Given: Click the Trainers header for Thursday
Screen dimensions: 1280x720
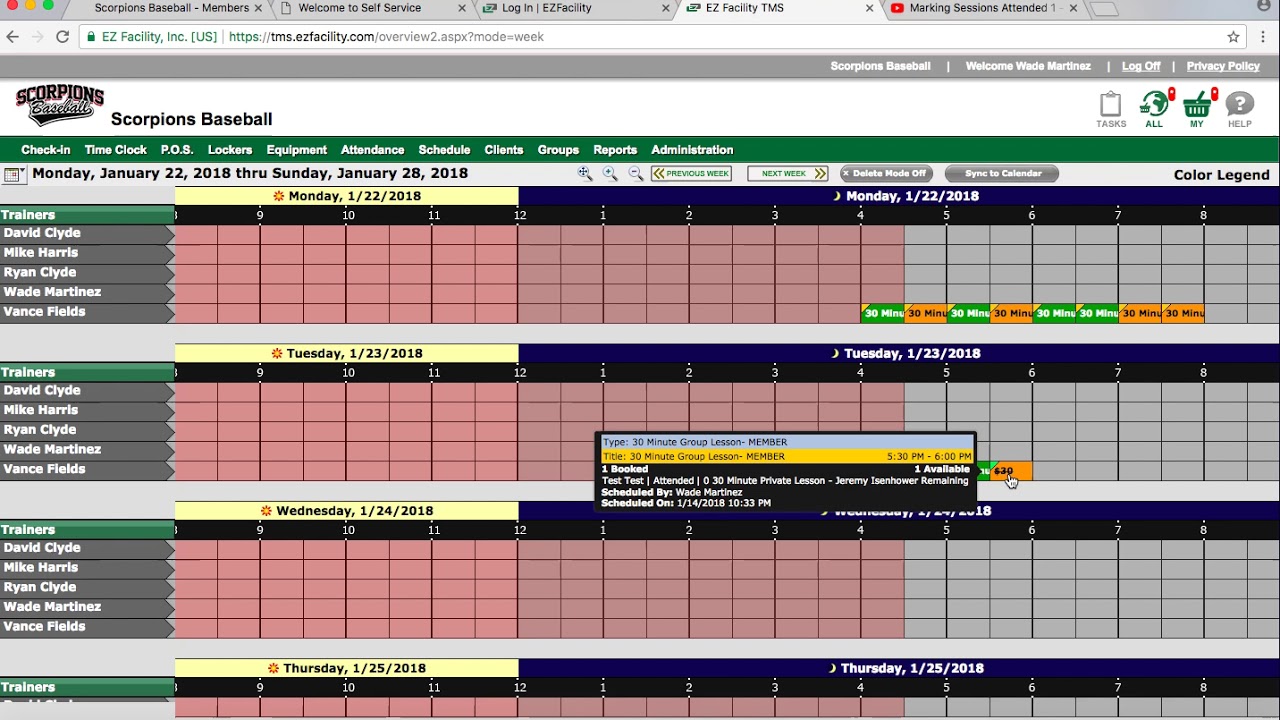Looking at the screenshot, I should [x=87, y=687].
